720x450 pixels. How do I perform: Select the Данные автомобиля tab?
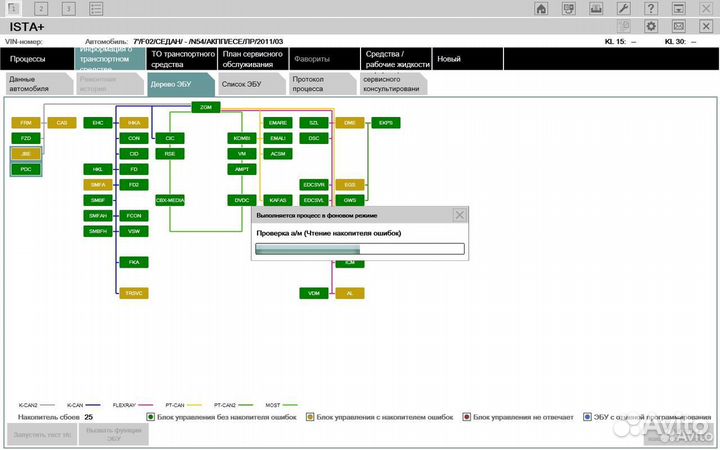[36, 84]
